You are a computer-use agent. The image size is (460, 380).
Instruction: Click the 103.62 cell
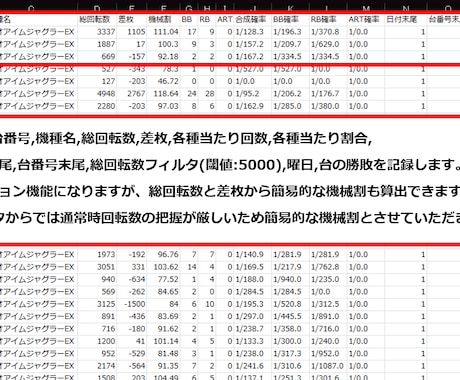163,267
